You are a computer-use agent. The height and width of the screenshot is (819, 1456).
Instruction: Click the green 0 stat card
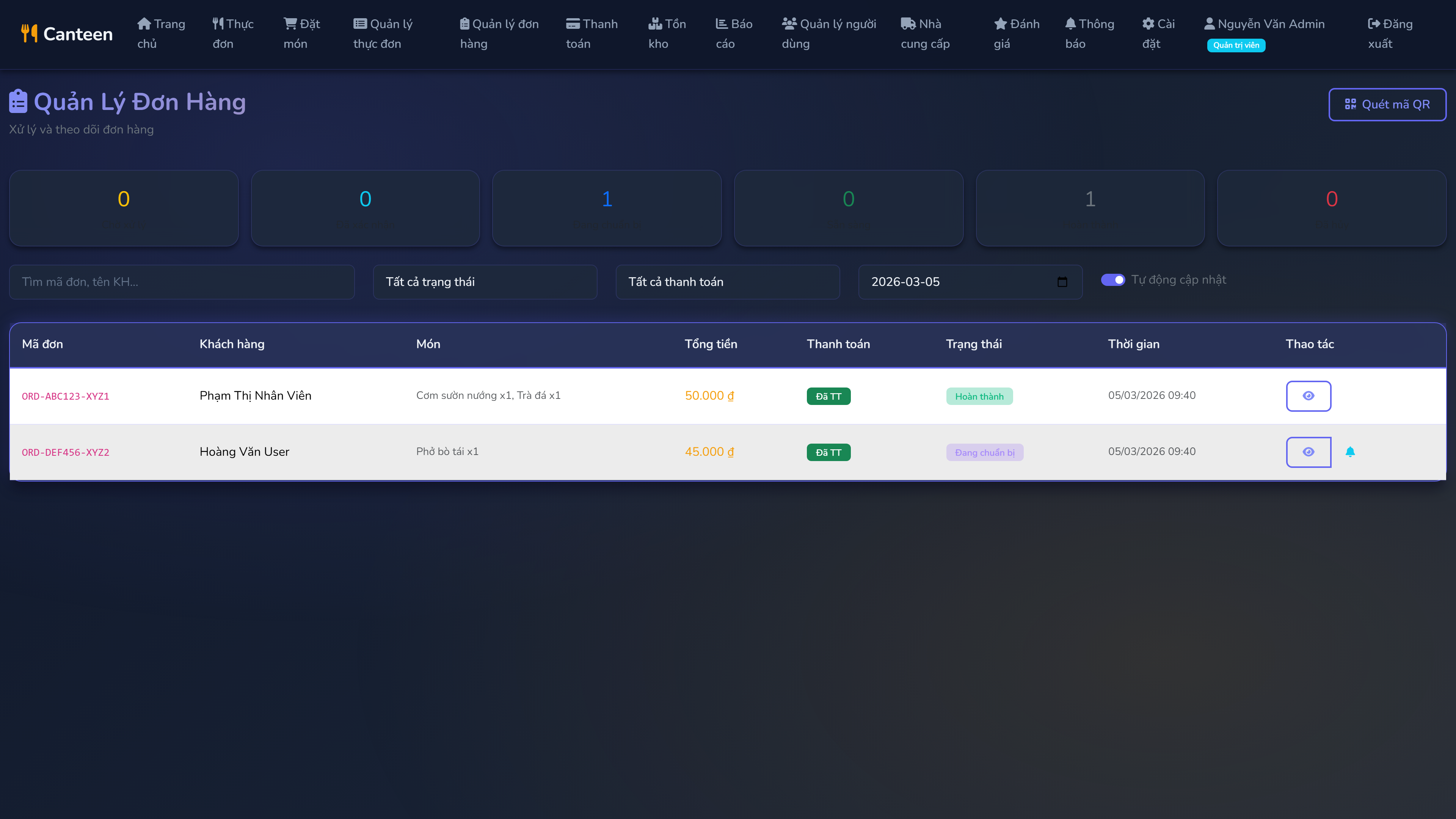click(x=849, y=208)
